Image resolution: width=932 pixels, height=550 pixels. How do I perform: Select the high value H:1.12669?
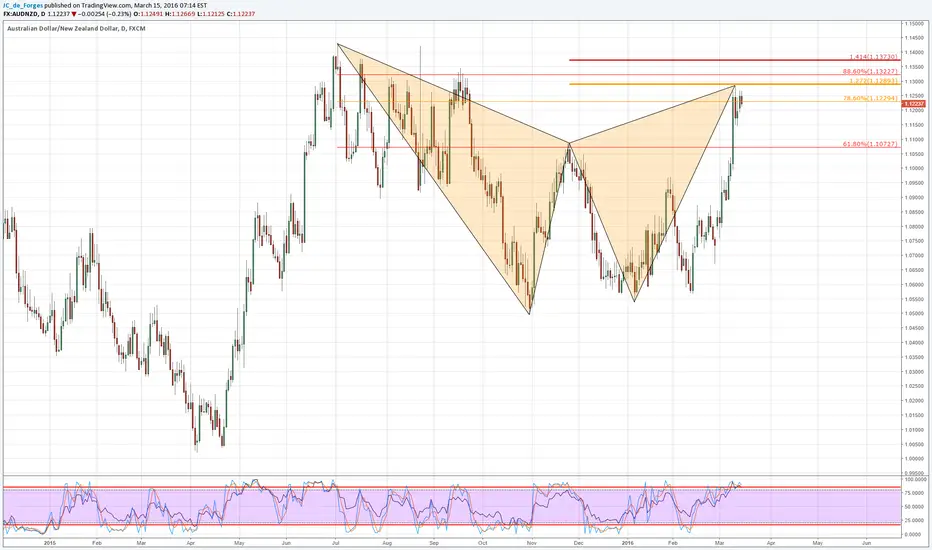[x=181, y=13]
